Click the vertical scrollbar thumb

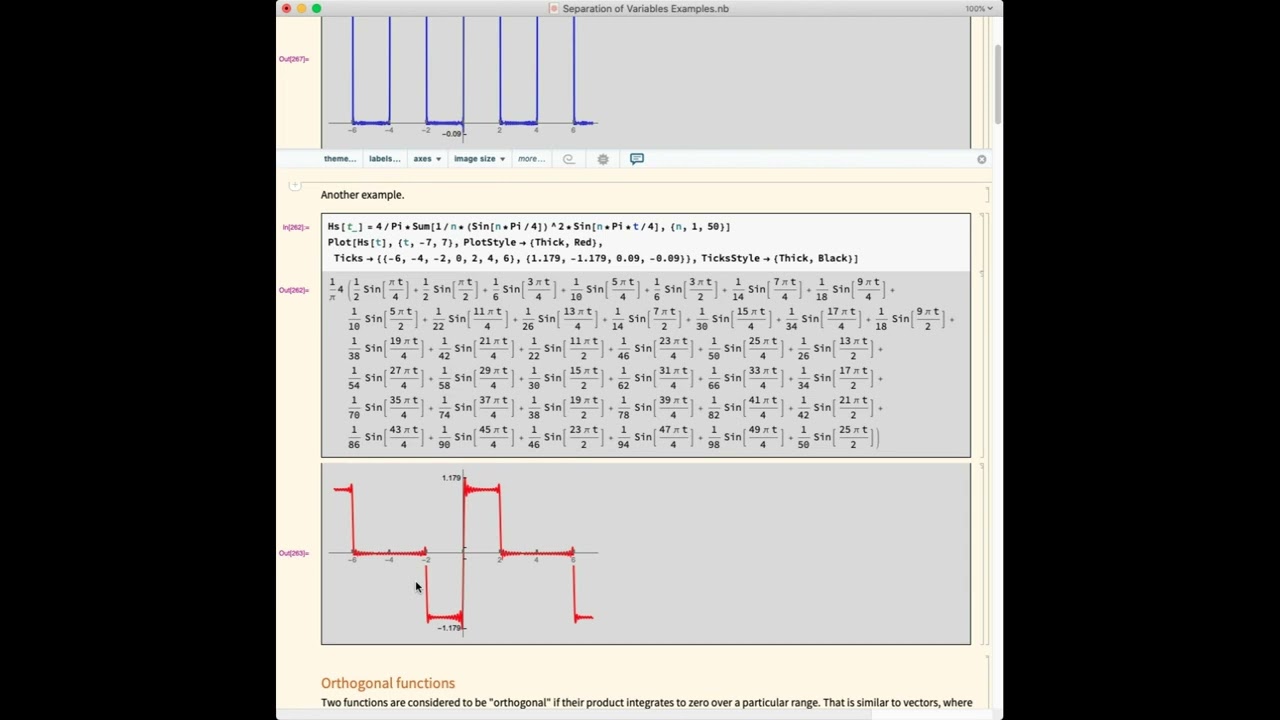(997, 84)
